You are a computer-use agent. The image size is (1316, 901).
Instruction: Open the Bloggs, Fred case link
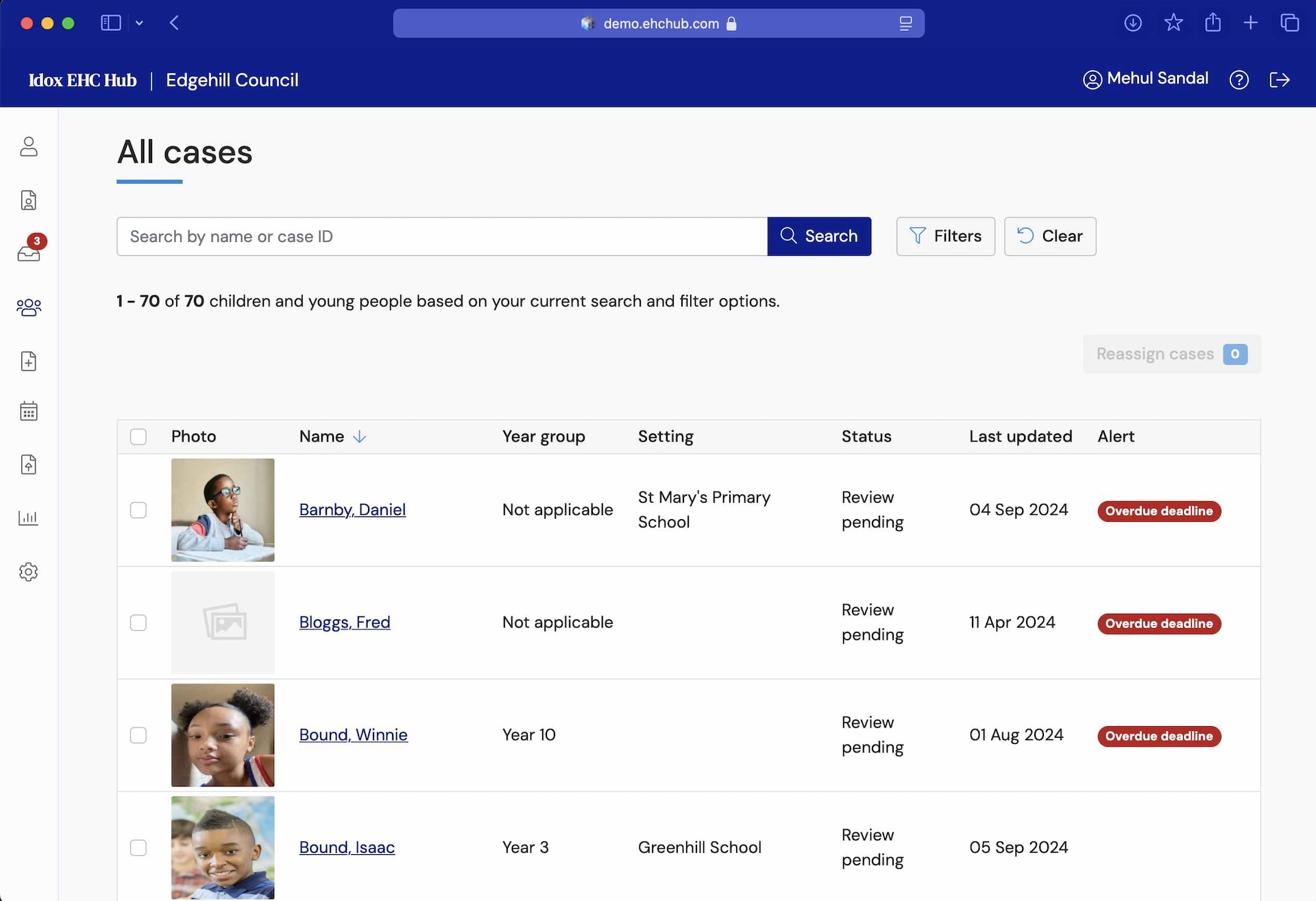pos(344,623)
